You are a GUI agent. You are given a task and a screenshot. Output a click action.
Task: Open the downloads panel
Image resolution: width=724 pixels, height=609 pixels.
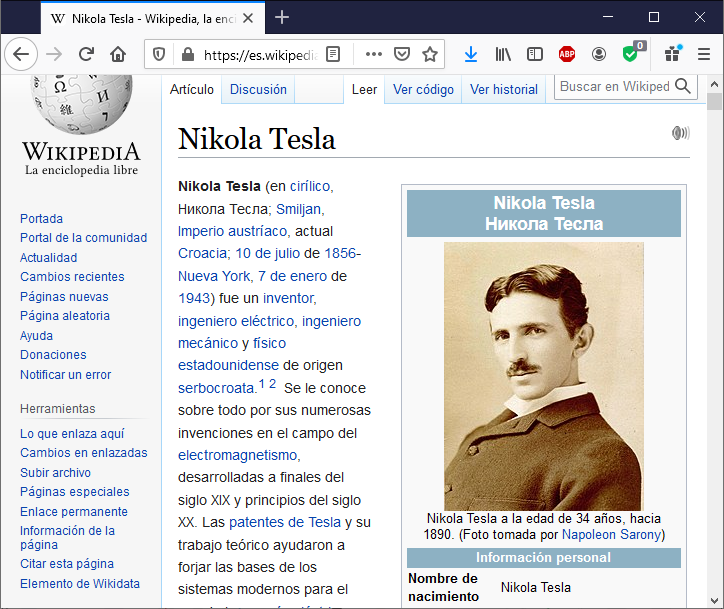coord(471,54)
